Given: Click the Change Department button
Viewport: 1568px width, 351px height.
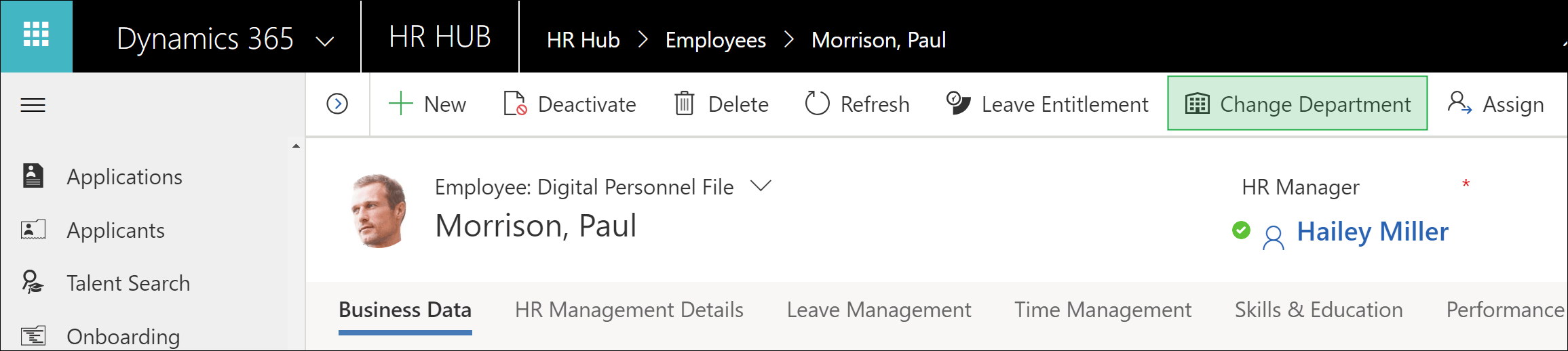Looking at the screenshot, I should pyautogui.click(x=1297, y=104).
